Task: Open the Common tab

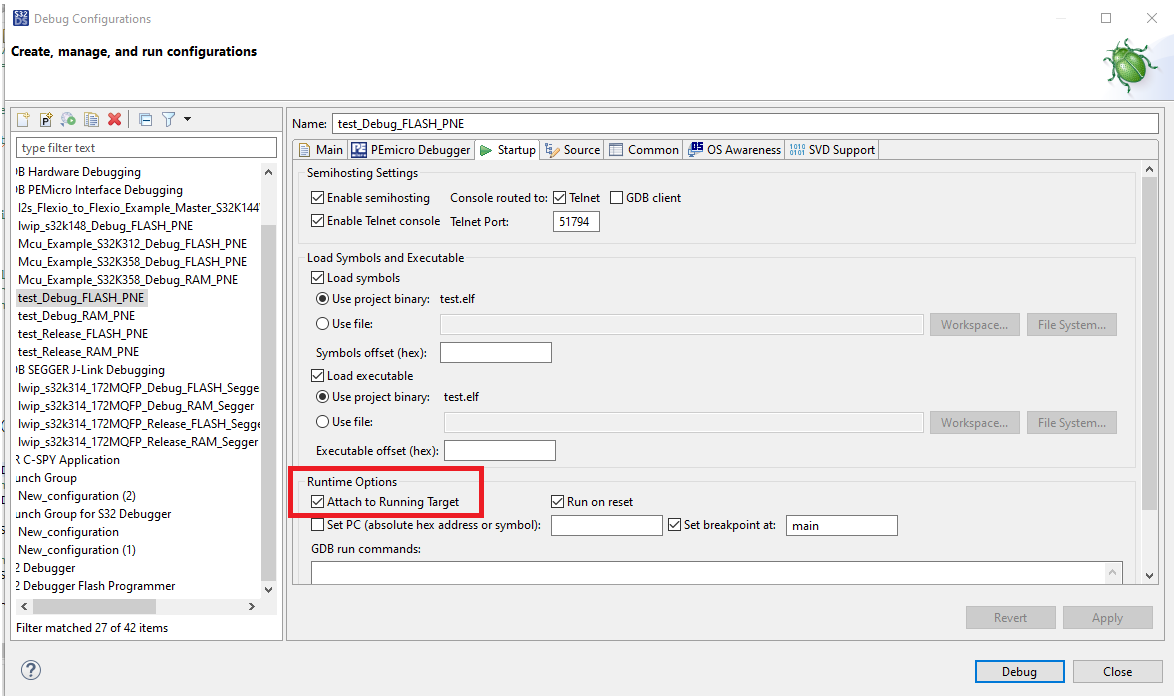Action: click(x=644, y=150)
